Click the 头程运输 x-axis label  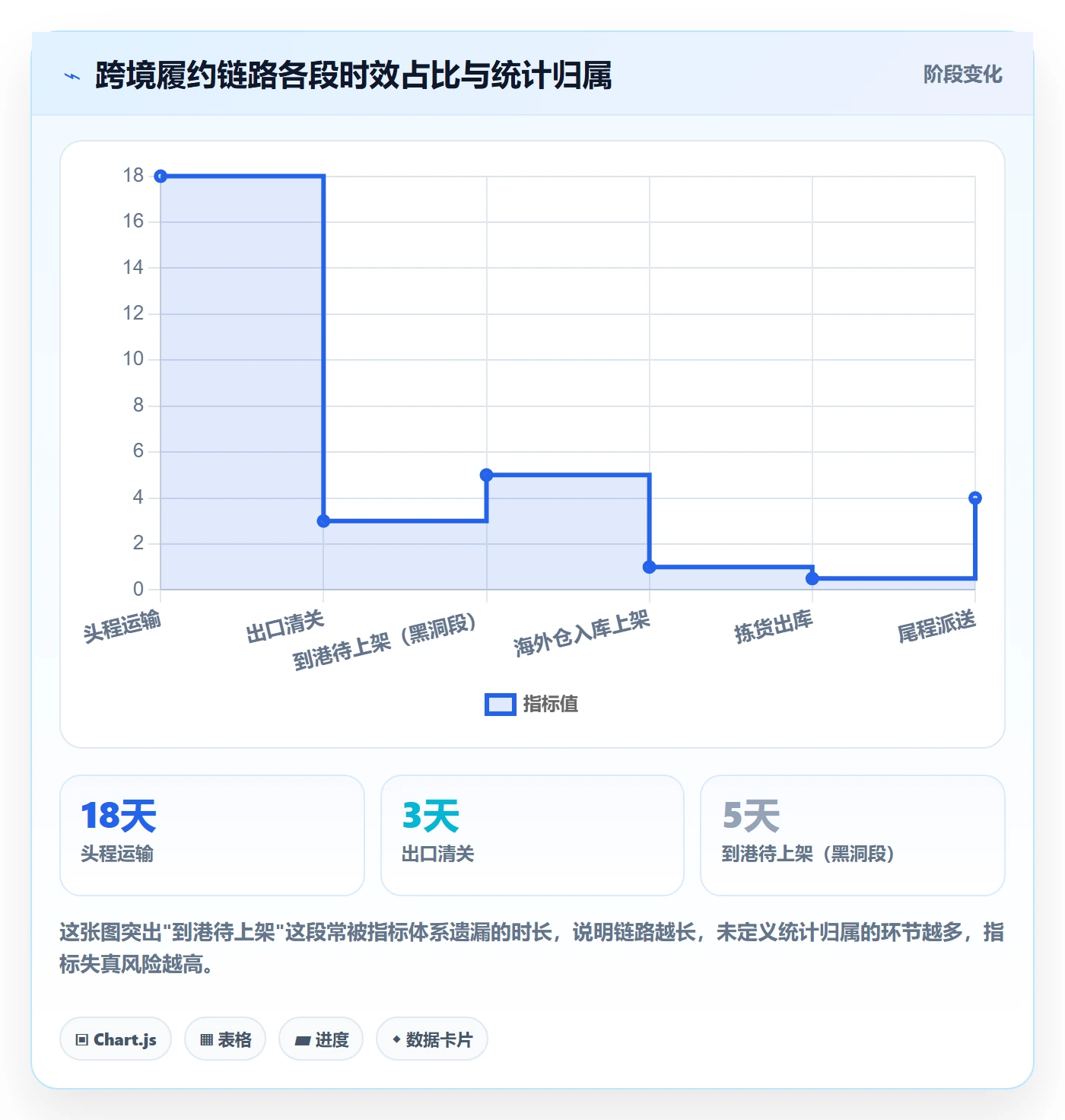point(122,626)
